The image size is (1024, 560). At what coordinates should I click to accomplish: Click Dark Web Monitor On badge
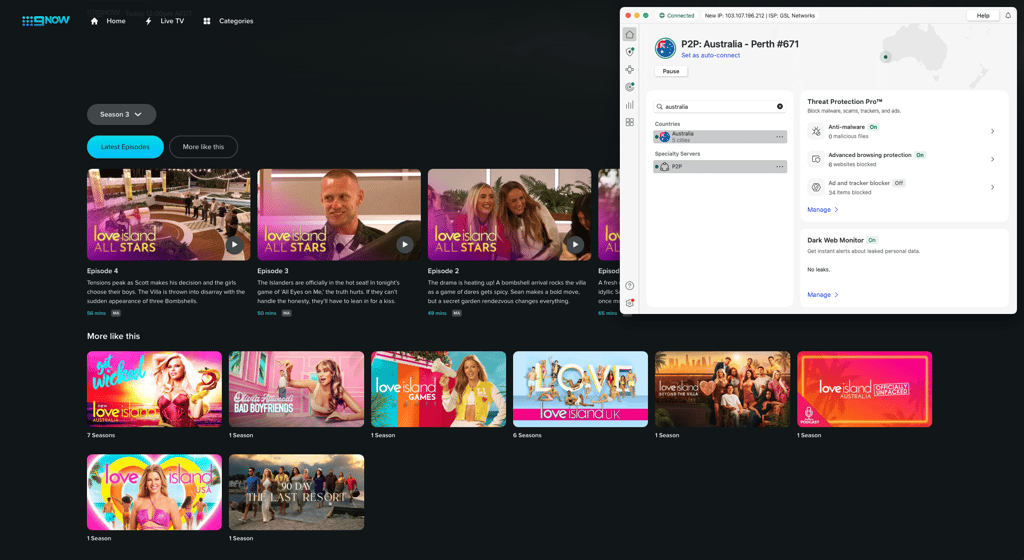pos(872,240)
